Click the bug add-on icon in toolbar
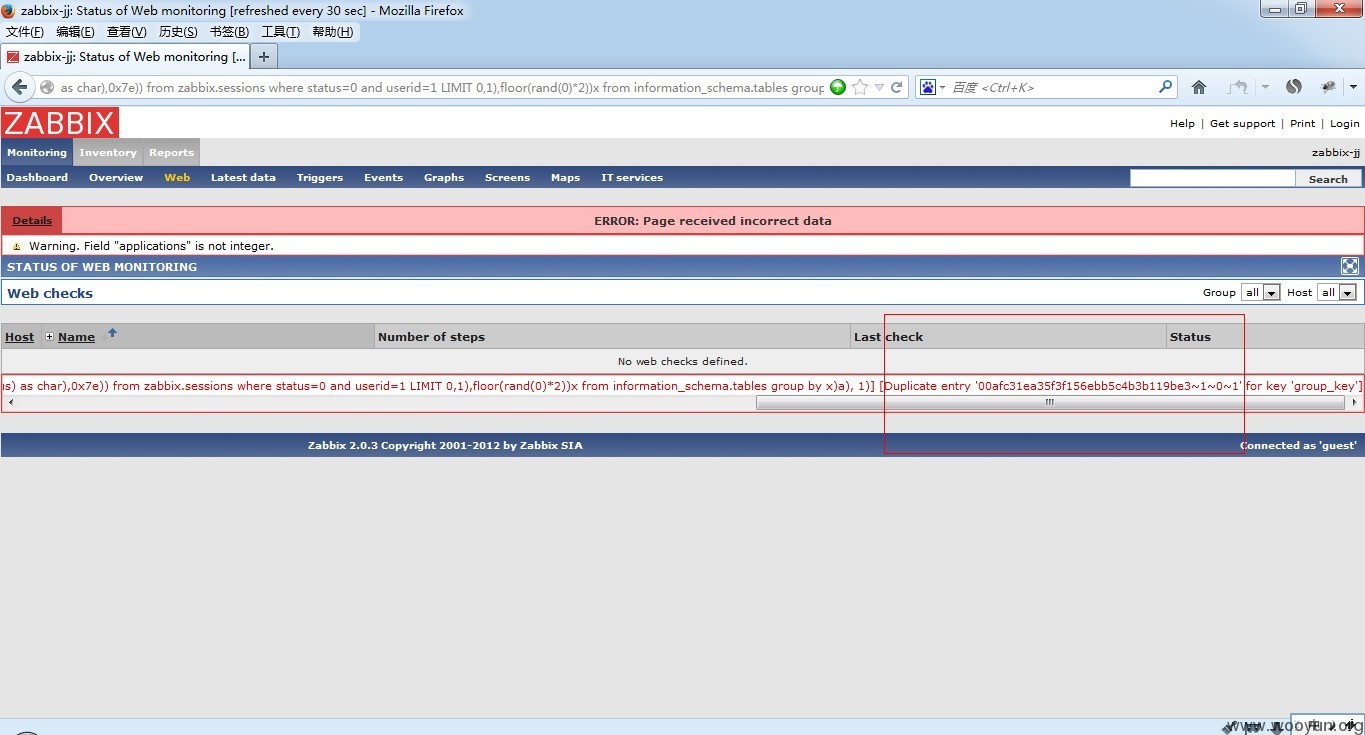 1328,87
